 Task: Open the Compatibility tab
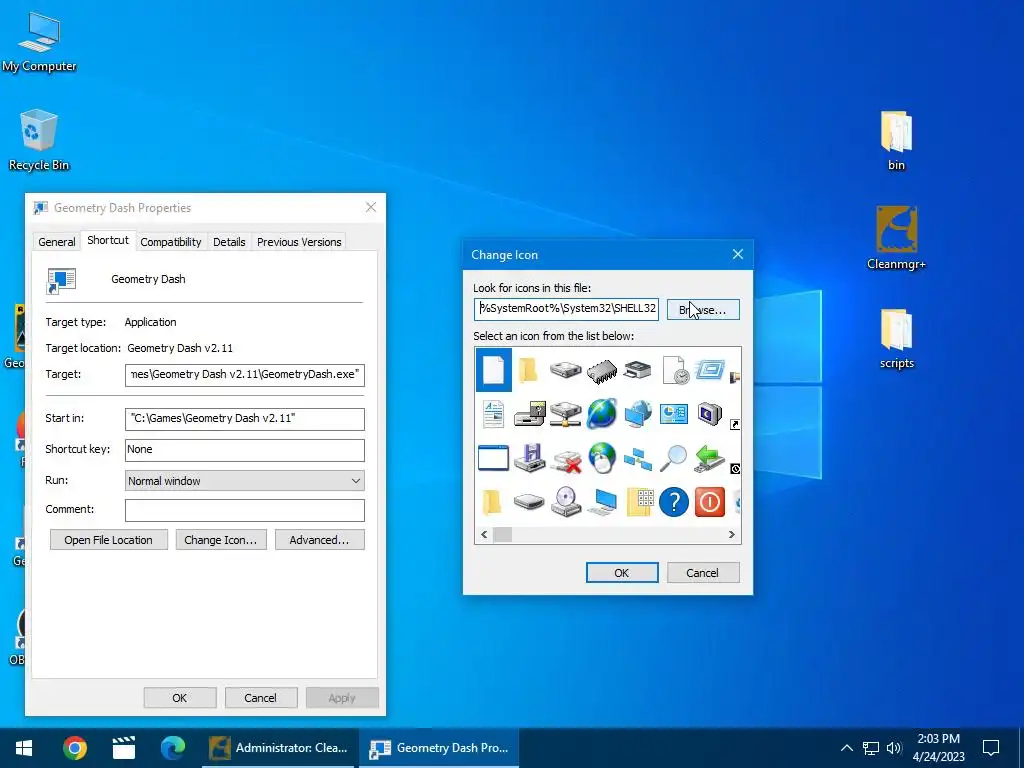(x=170, y=242)
